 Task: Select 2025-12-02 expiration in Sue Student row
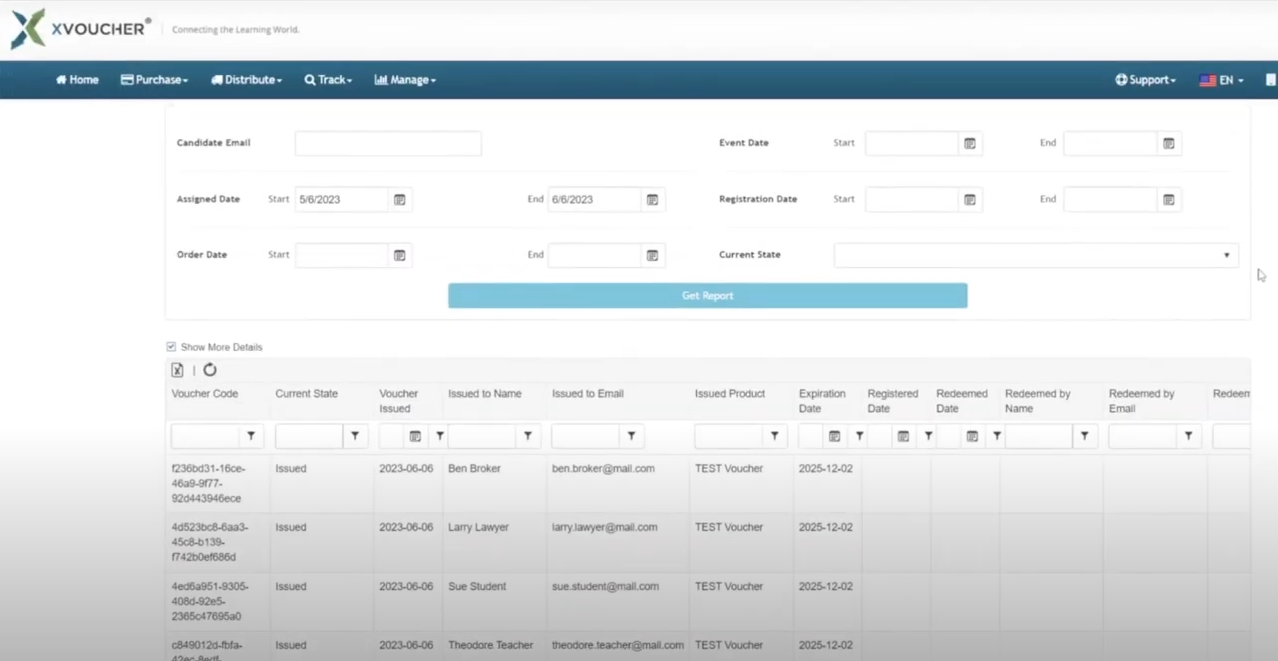826,587
